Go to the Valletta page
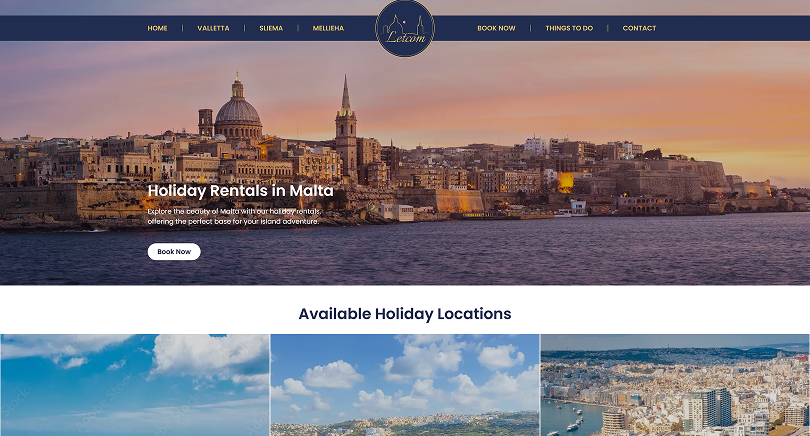This screenshot has width=810, height=436. coord(213,28)
